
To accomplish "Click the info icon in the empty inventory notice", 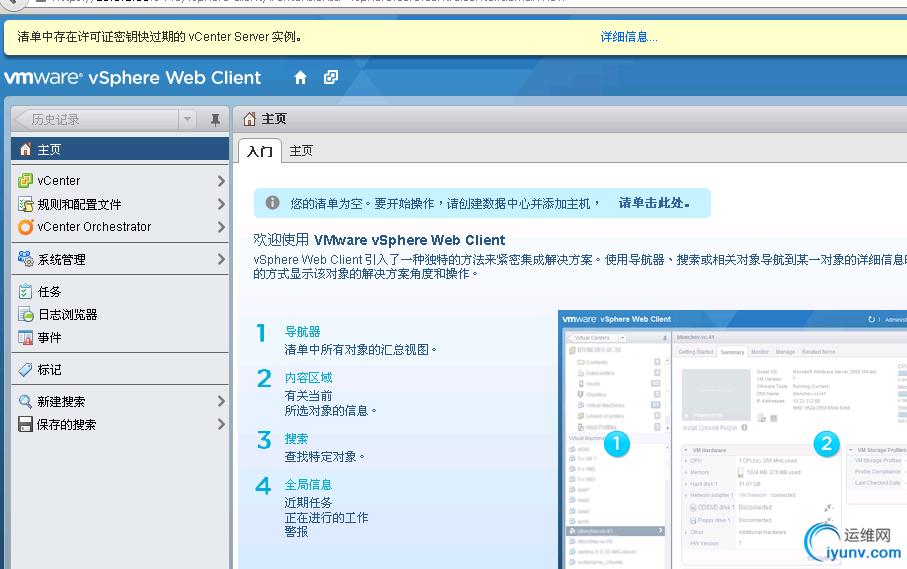I will 272,203.
